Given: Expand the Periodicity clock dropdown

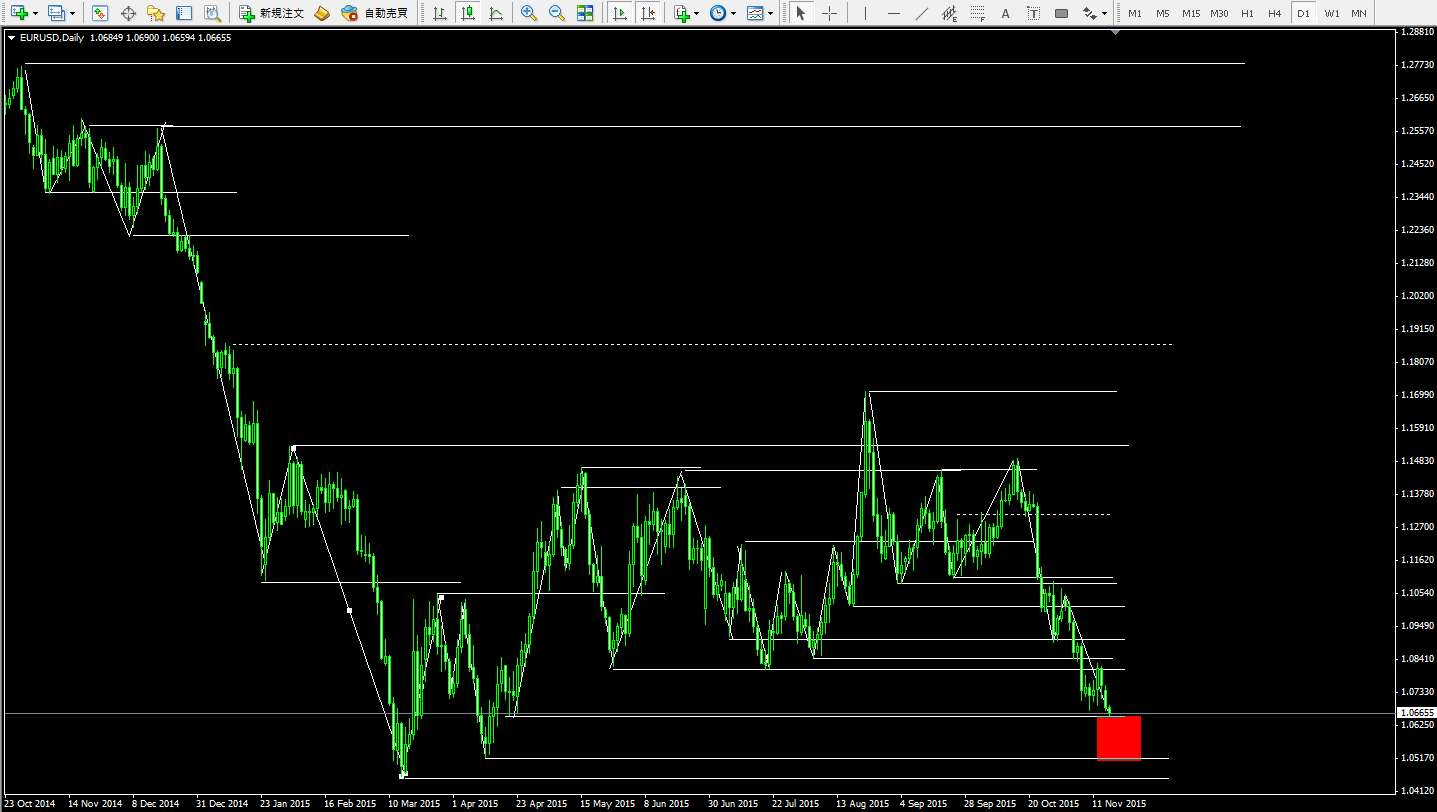Looking at the screenshot, I should [733, 14].
